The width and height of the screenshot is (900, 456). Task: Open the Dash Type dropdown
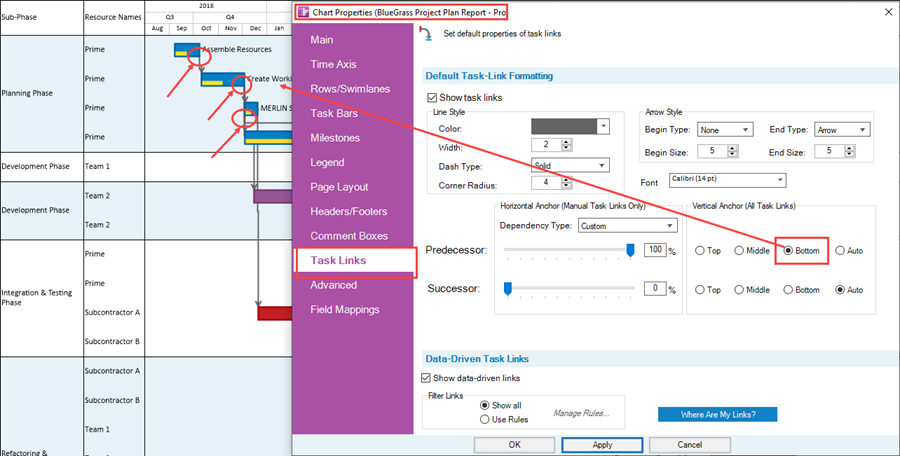570,165
